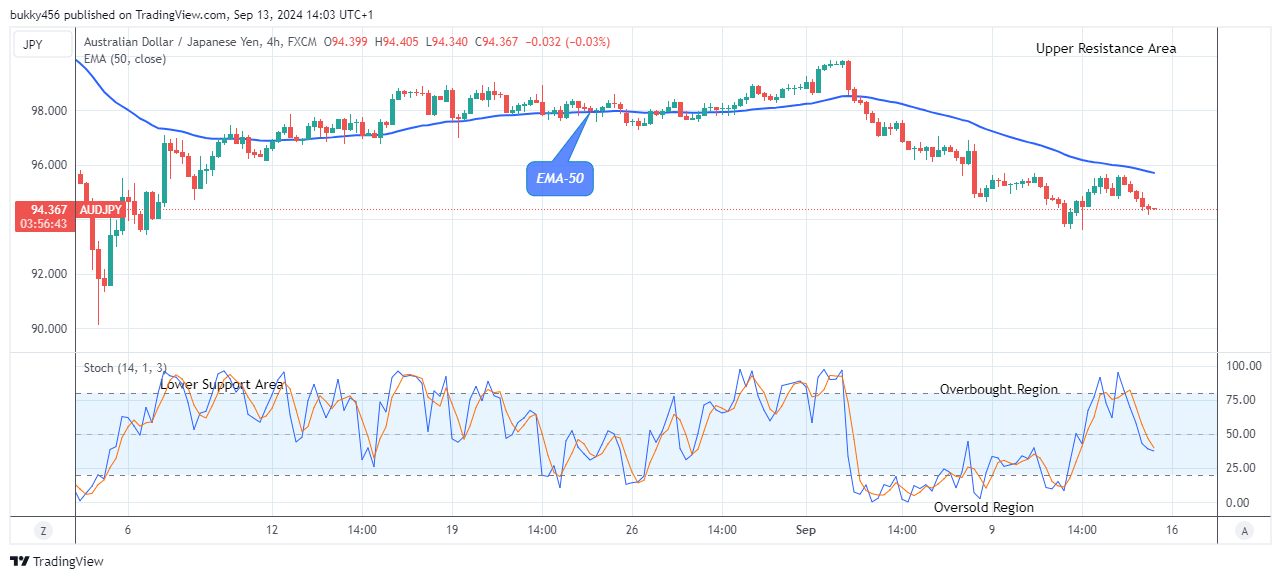Click the 16 date label on time axis
The image size is (1281, 579).
click(1171, 530)
